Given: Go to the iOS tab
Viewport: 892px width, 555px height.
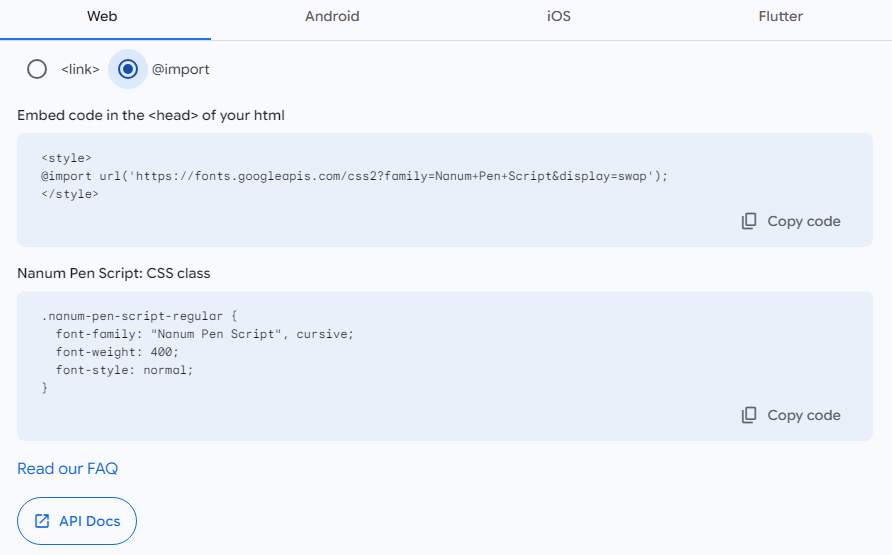Looking at the screenshot, I should pyautogui.click(x=559, y=17).
